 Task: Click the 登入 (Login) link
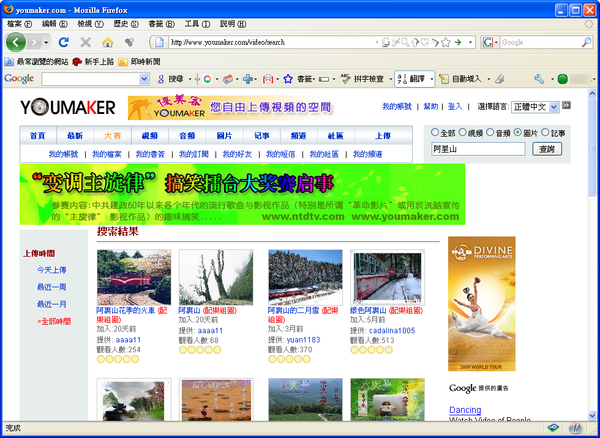click(455, 107)
